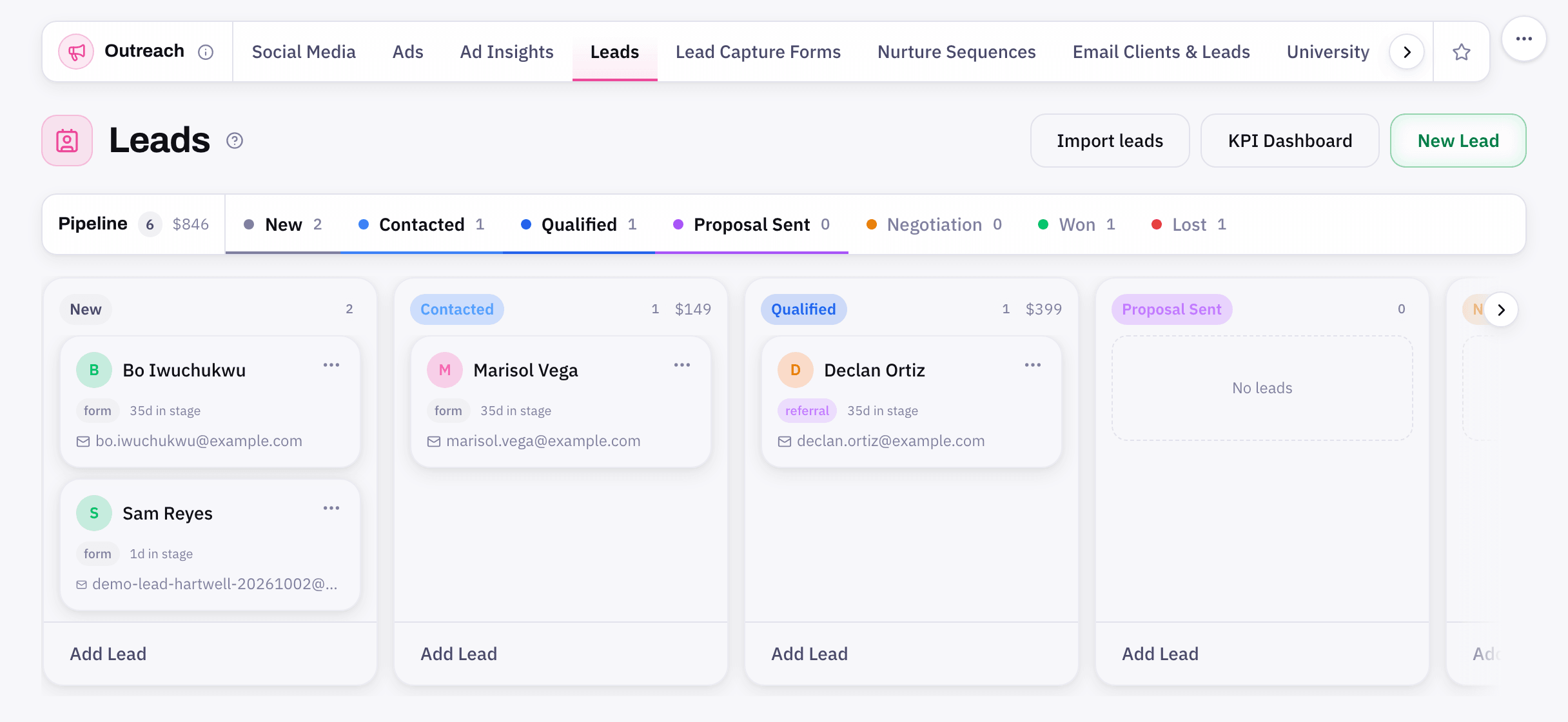This screenshot has width=1568, height=722.
Task: Filter pipeline by Lost stage
Action: click(1189, 224)
